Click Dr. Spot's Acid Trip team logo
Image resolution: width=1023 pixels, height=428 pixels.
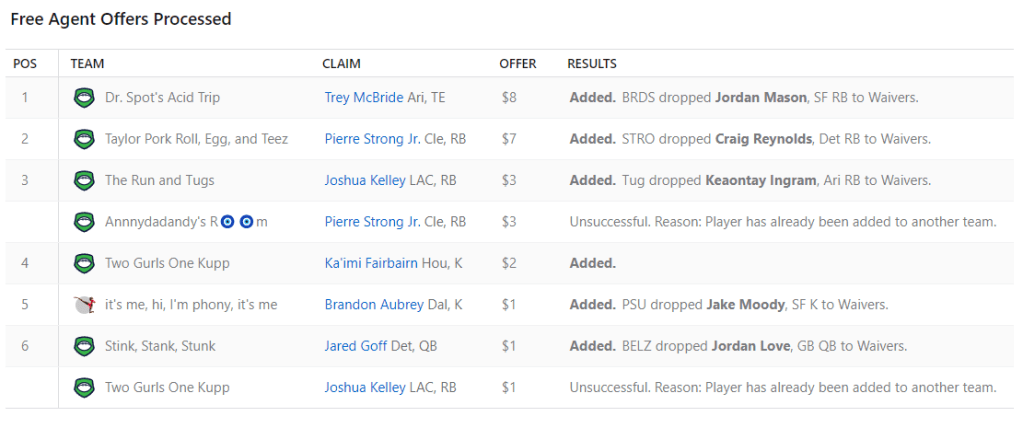click(84, 98)
